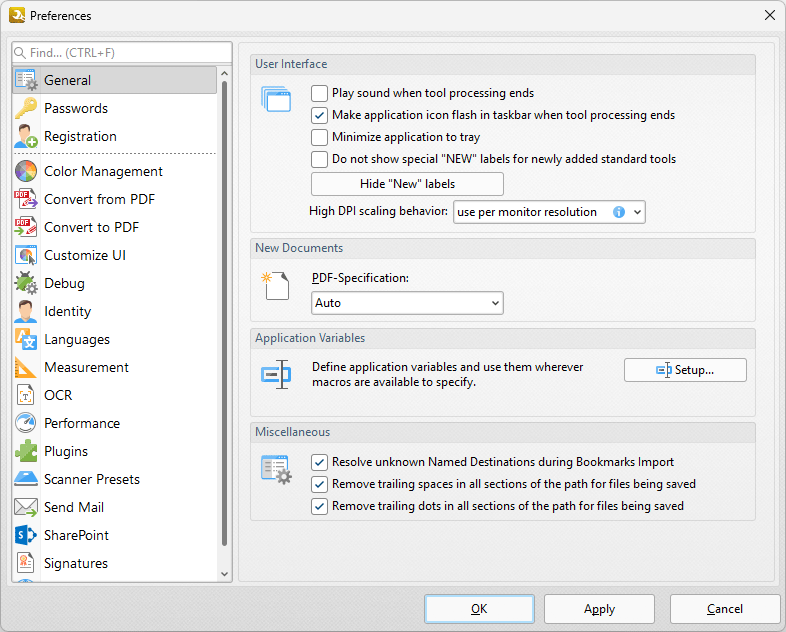Click the User Interface section header
The height and width of the screenshot is (632, 786).
[x=502, y=65]
